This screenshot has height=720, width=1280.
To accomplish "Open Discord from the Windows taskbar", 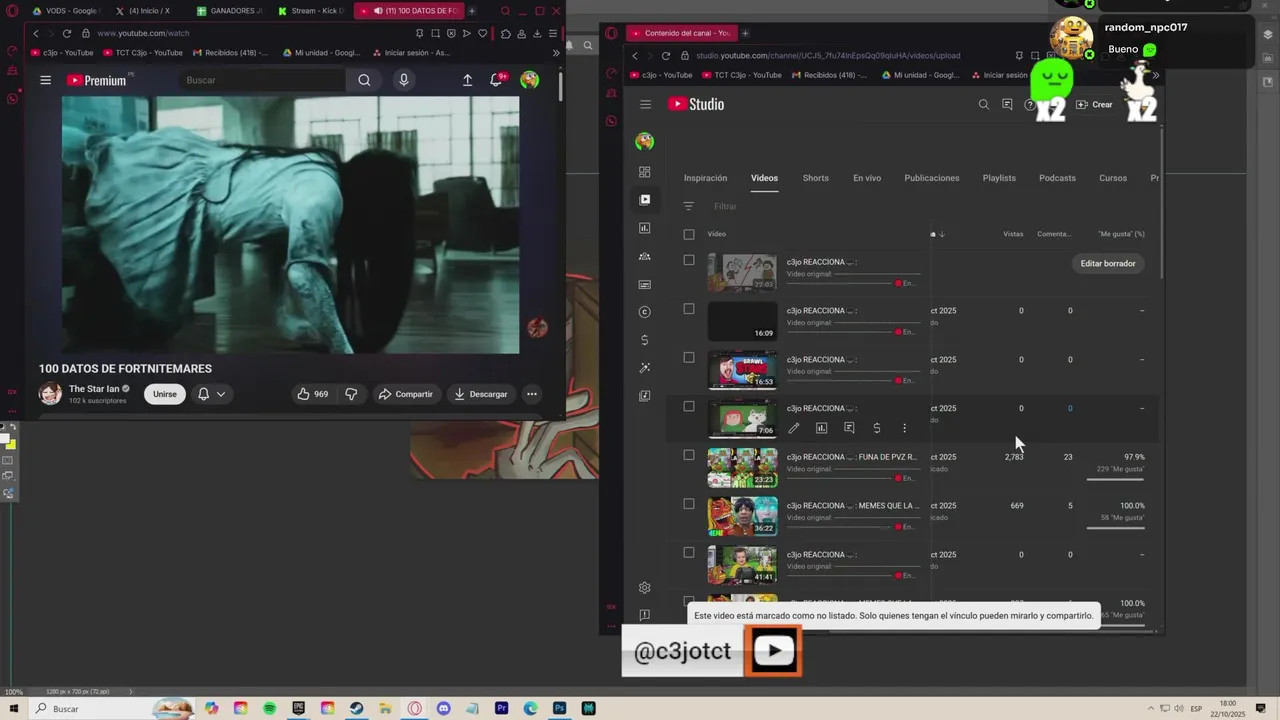I will tap(444, 708).
